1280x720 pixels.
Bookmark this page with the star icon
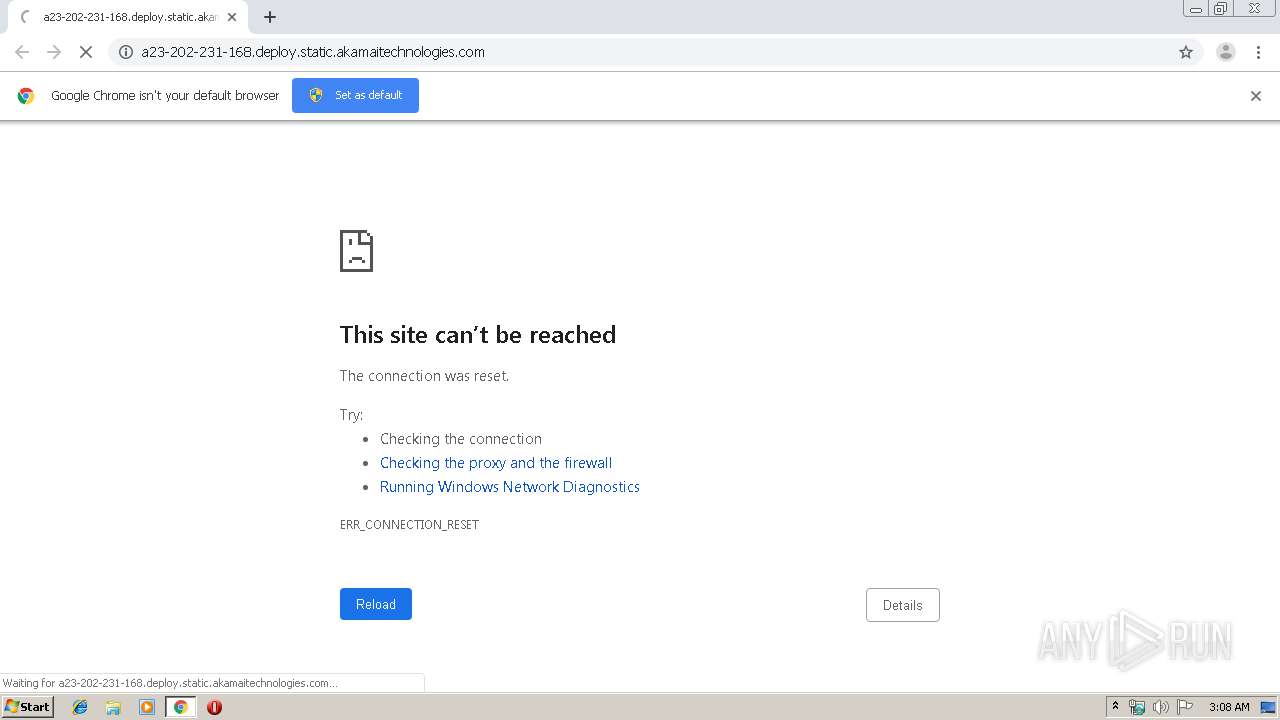(1186, 52)
